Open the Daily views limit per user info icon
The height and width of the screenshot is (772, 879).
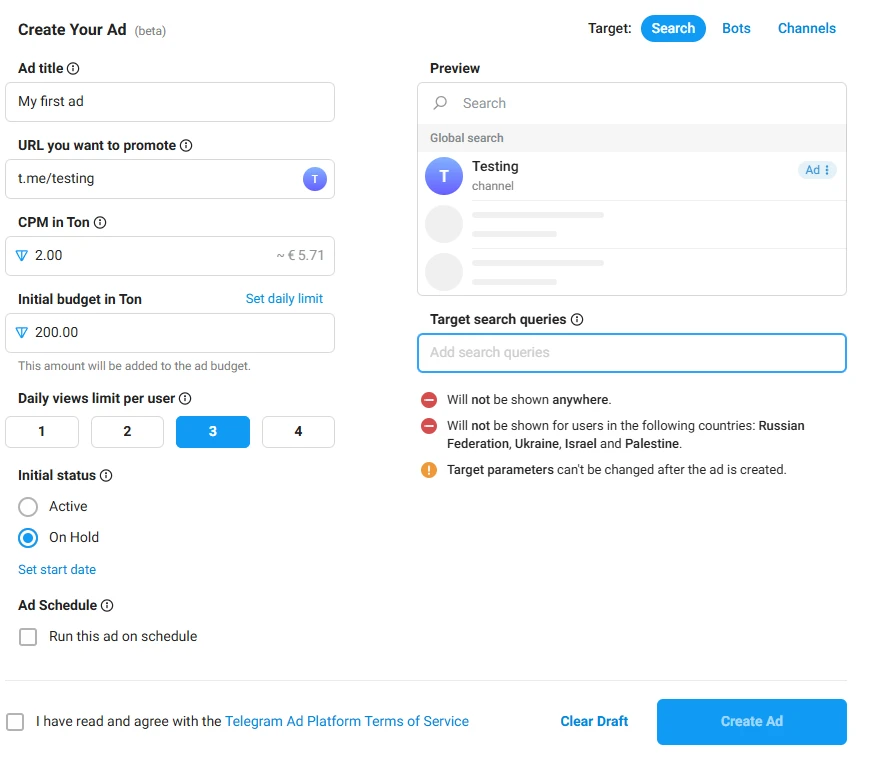pos(185,399)
